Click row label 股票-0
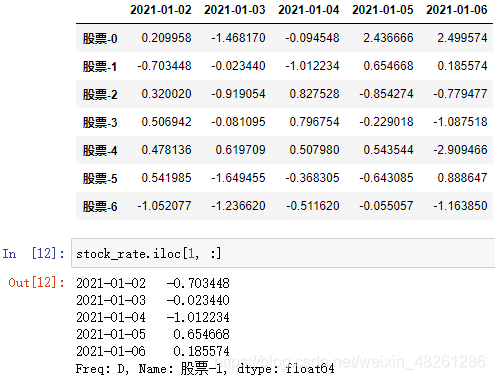The width and height of the screenshot is (495, 380). tap(100, 38)
